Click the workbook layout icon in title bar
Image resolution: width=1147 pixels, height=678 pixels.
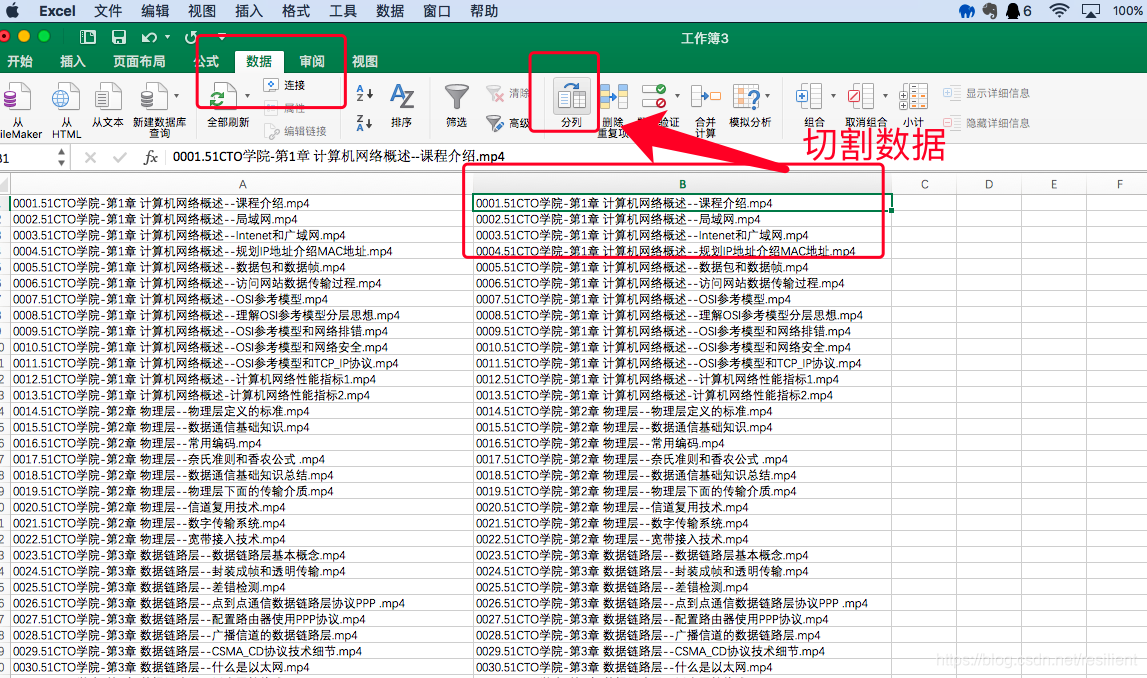(x=88, y=37)
